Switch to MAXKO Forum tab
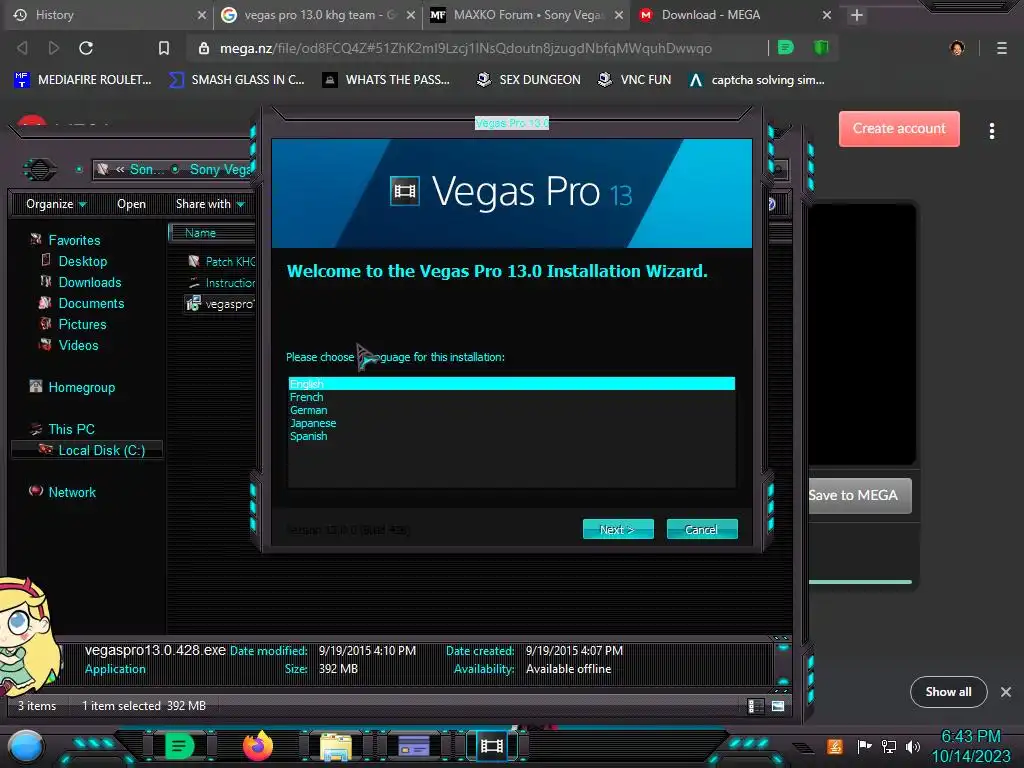This screenshot has height=768, width=1024. pyautogui.click(x=526, y=15)
